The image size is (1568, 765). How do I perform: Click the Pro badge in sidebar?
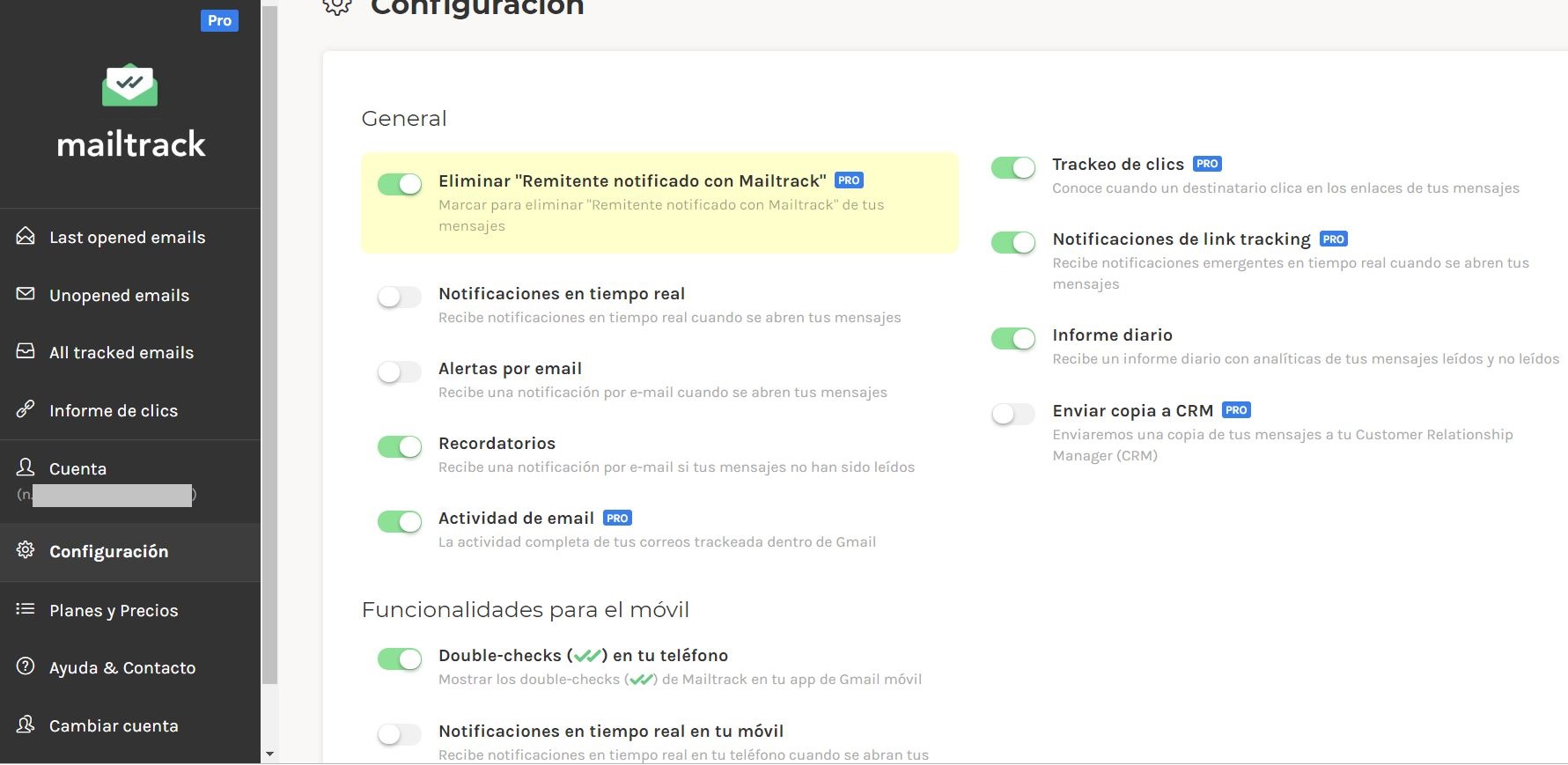pyautogui.click(x=219, y=20)
